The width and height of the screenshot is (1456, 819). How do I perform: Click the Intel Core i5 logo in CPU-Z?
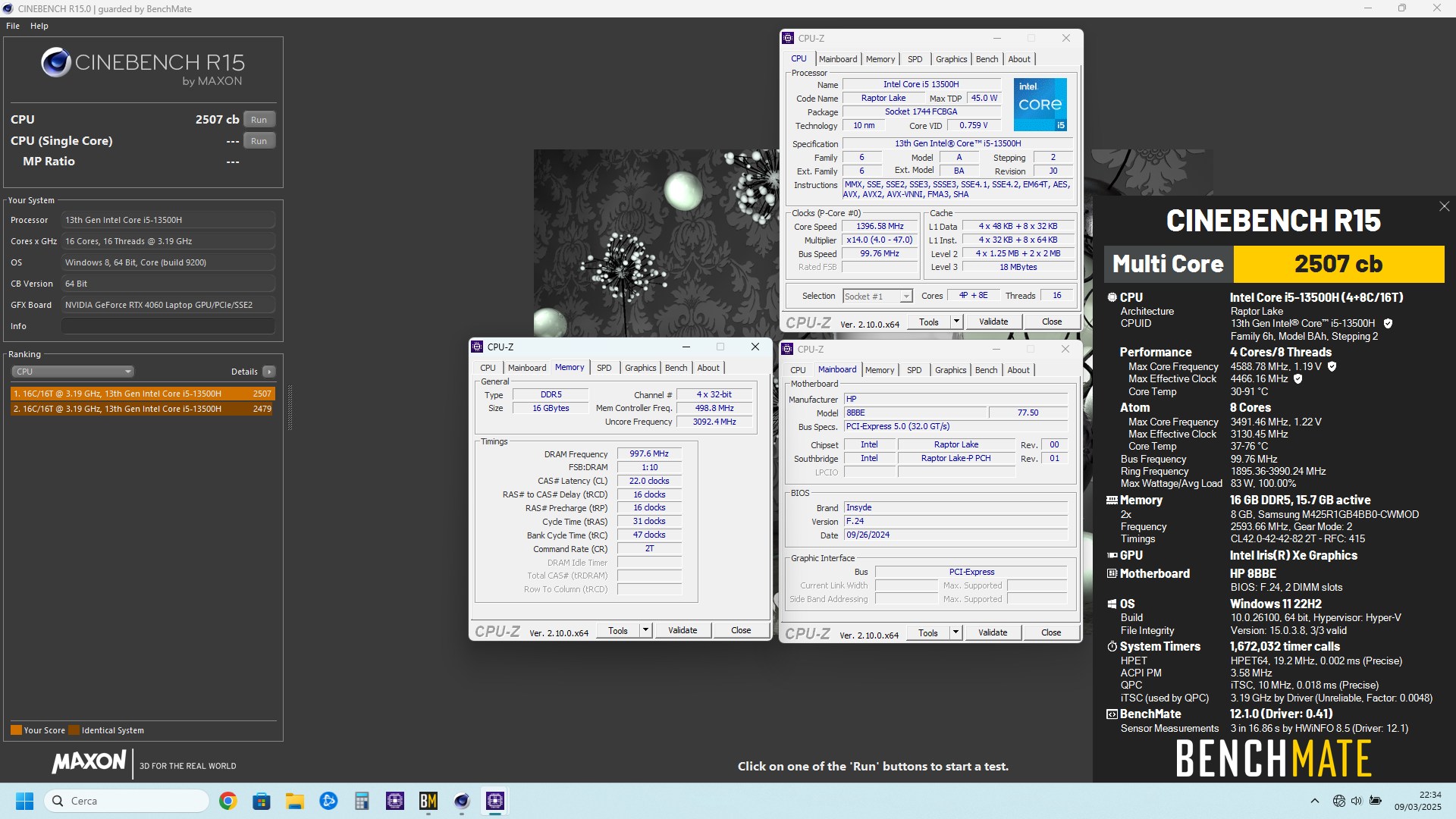pyautogui.click(x=1040, y=105)
